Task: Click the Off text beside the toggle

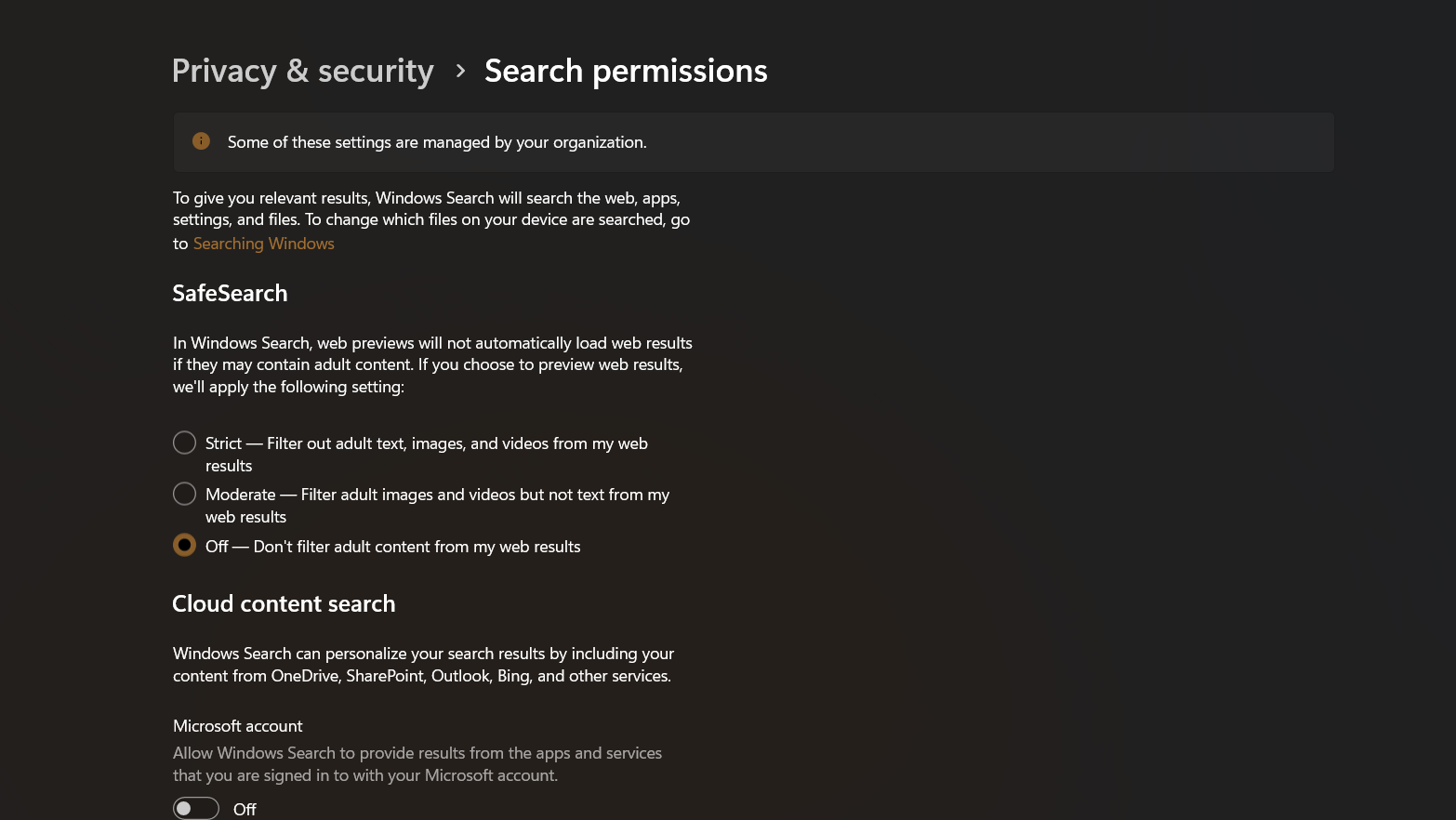Action: click(245, 810)
